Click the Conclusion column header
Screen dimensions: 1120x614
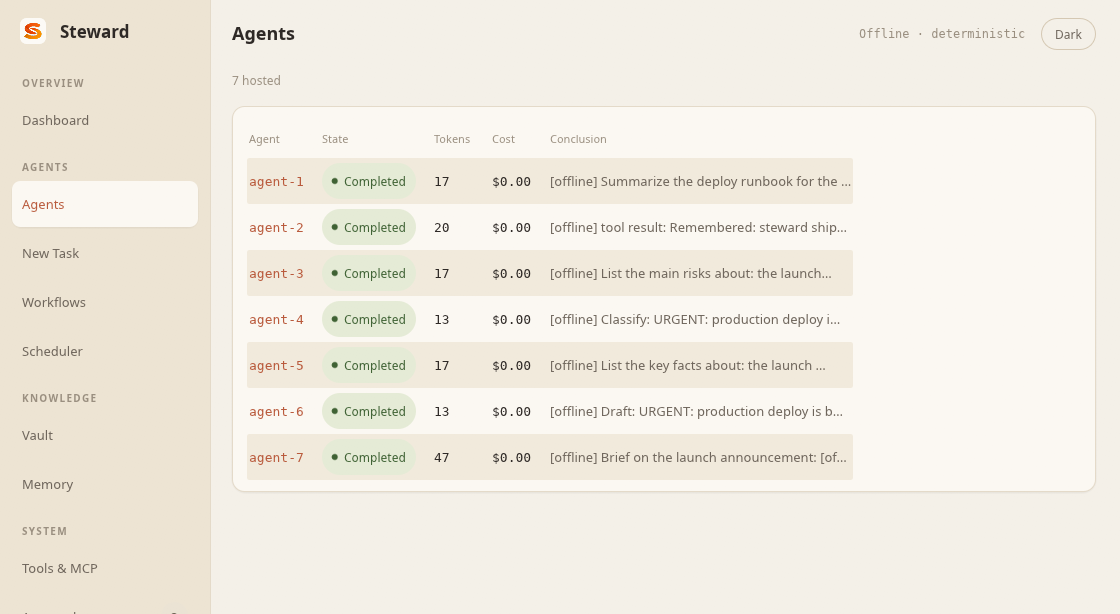(x=578, y=139)
